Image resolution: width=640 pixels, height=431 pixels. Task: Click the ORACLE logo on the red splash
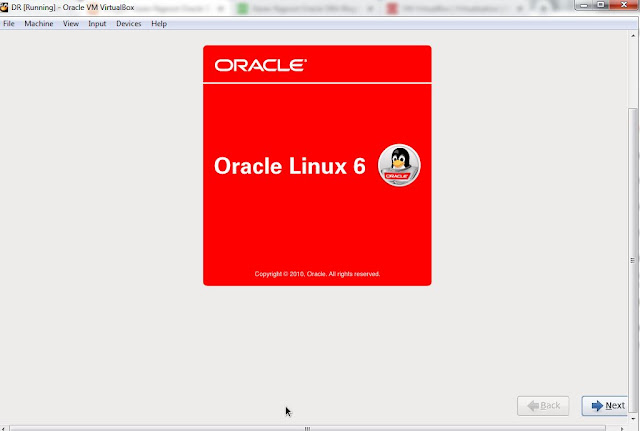pyautogui.click(x=260, y=65)
